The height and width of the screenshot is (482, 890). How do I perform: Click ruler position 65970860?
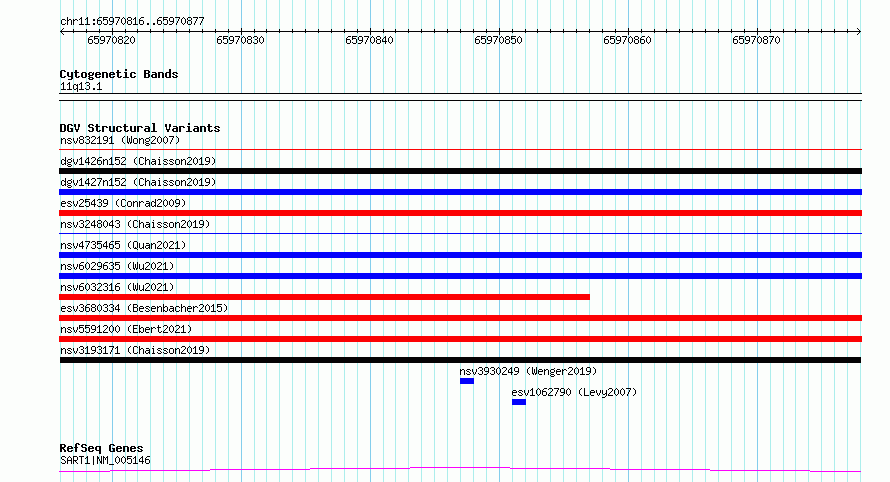(628, 40)
